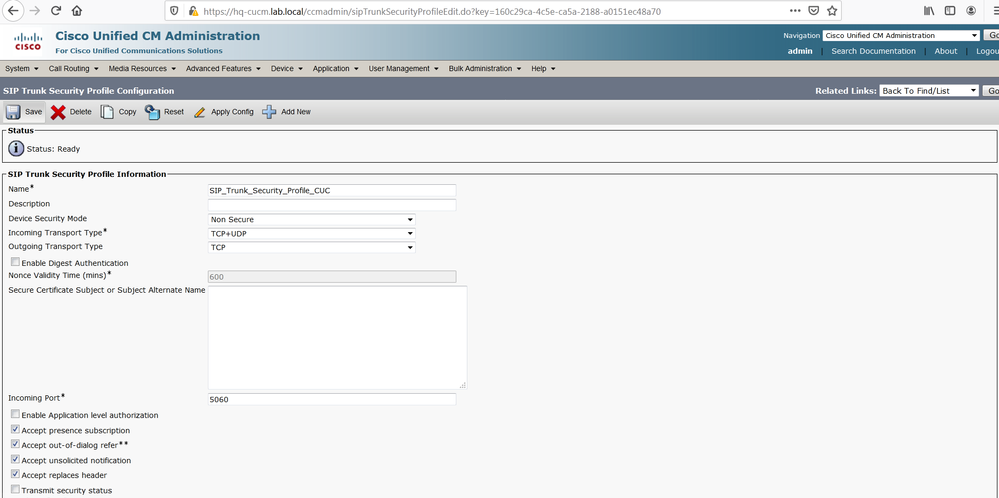Open the Navigation dropdown
This screenshot has width=999, height=498.
tap(901, 36)
